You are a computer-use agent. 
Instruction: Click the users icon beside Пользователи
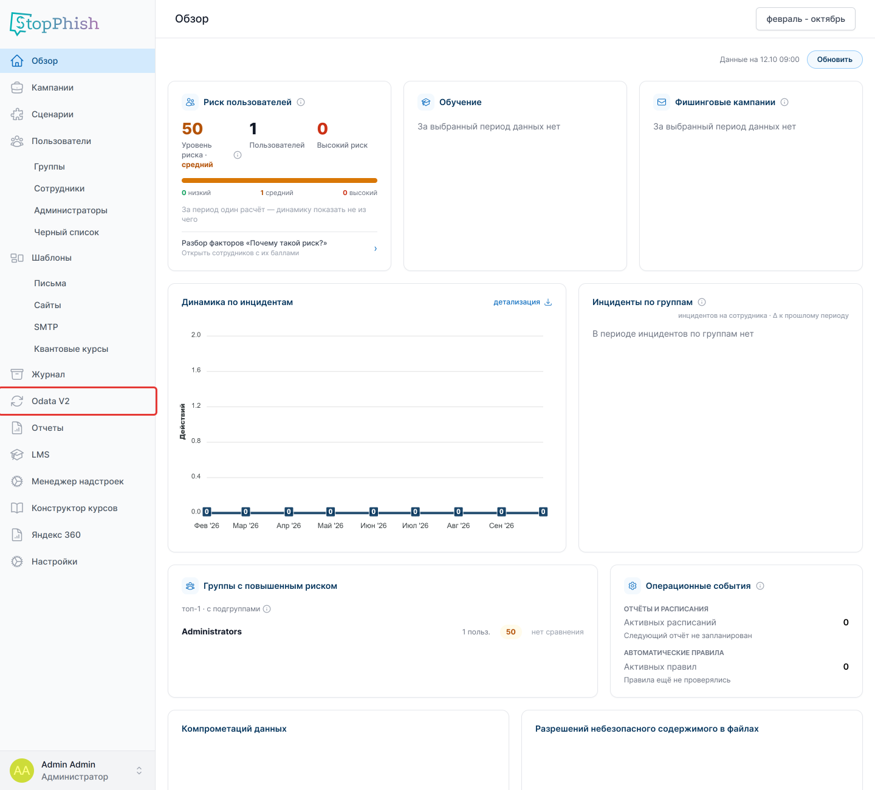tap(17, 141)
